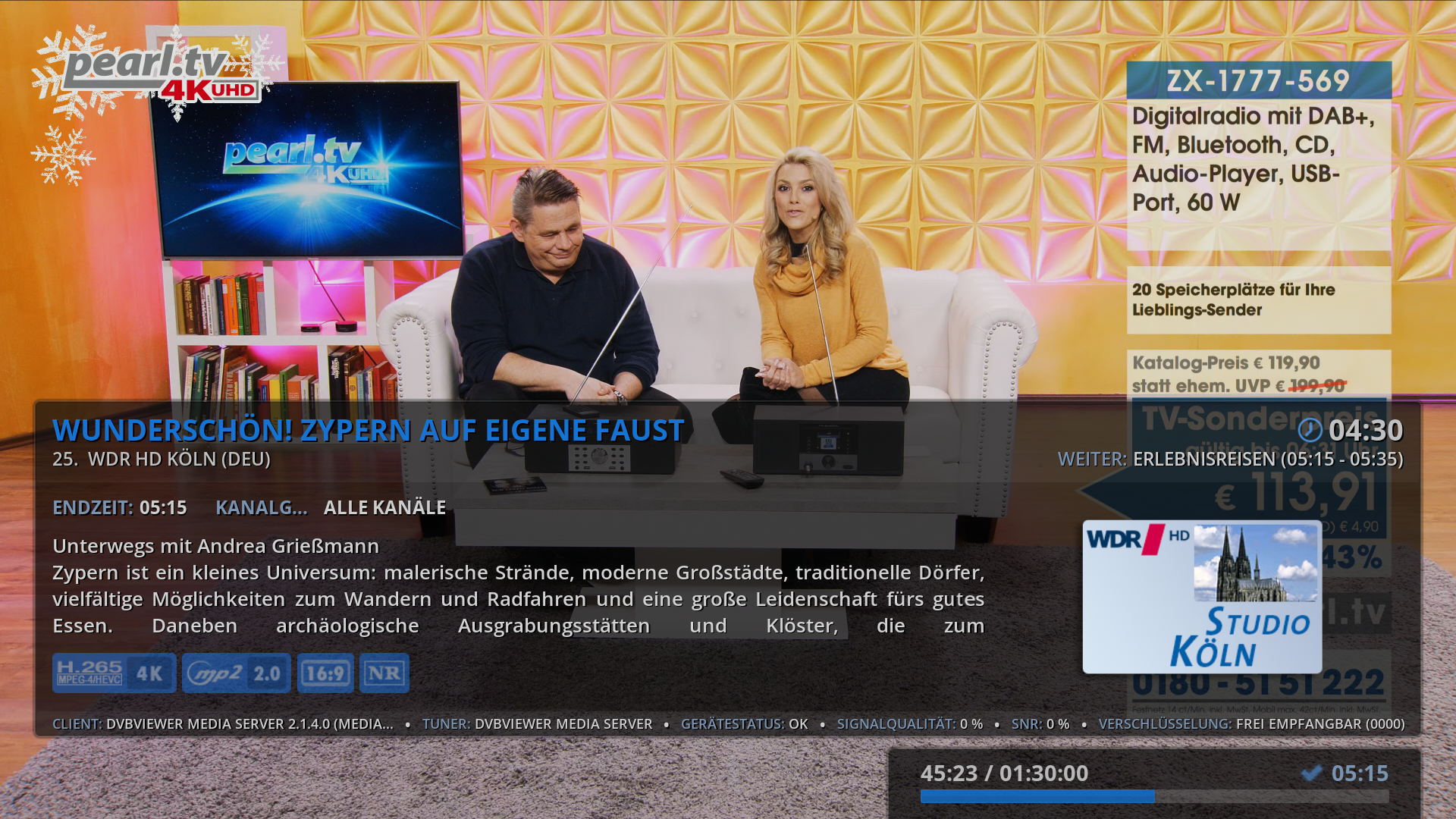Click the checkmark icon next to 05:15

[x=1312, y=773]
